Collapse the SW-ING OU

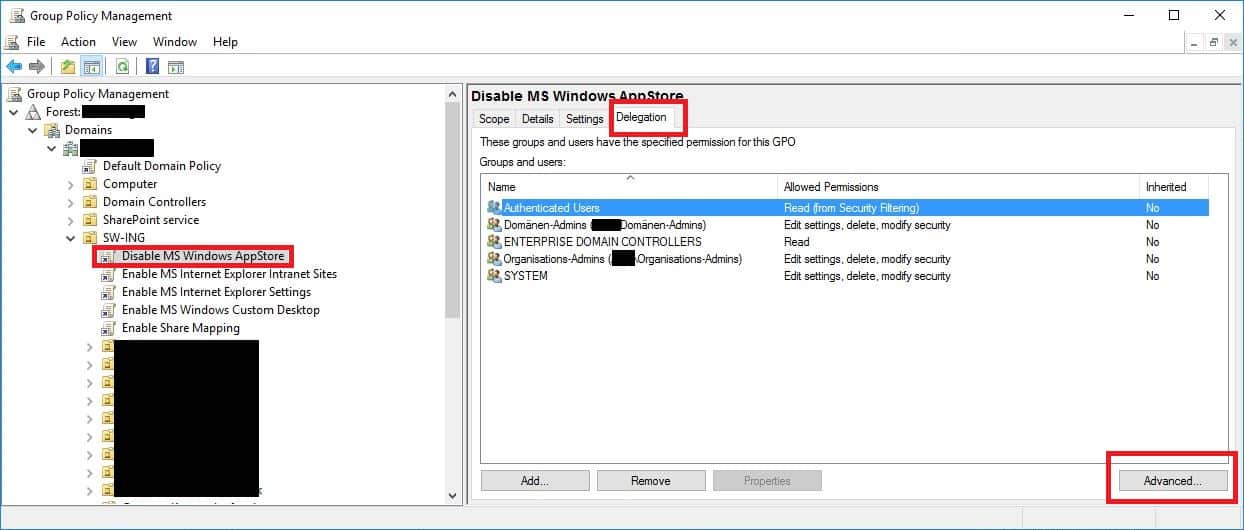pyautogui.click(x=71, y=238)
